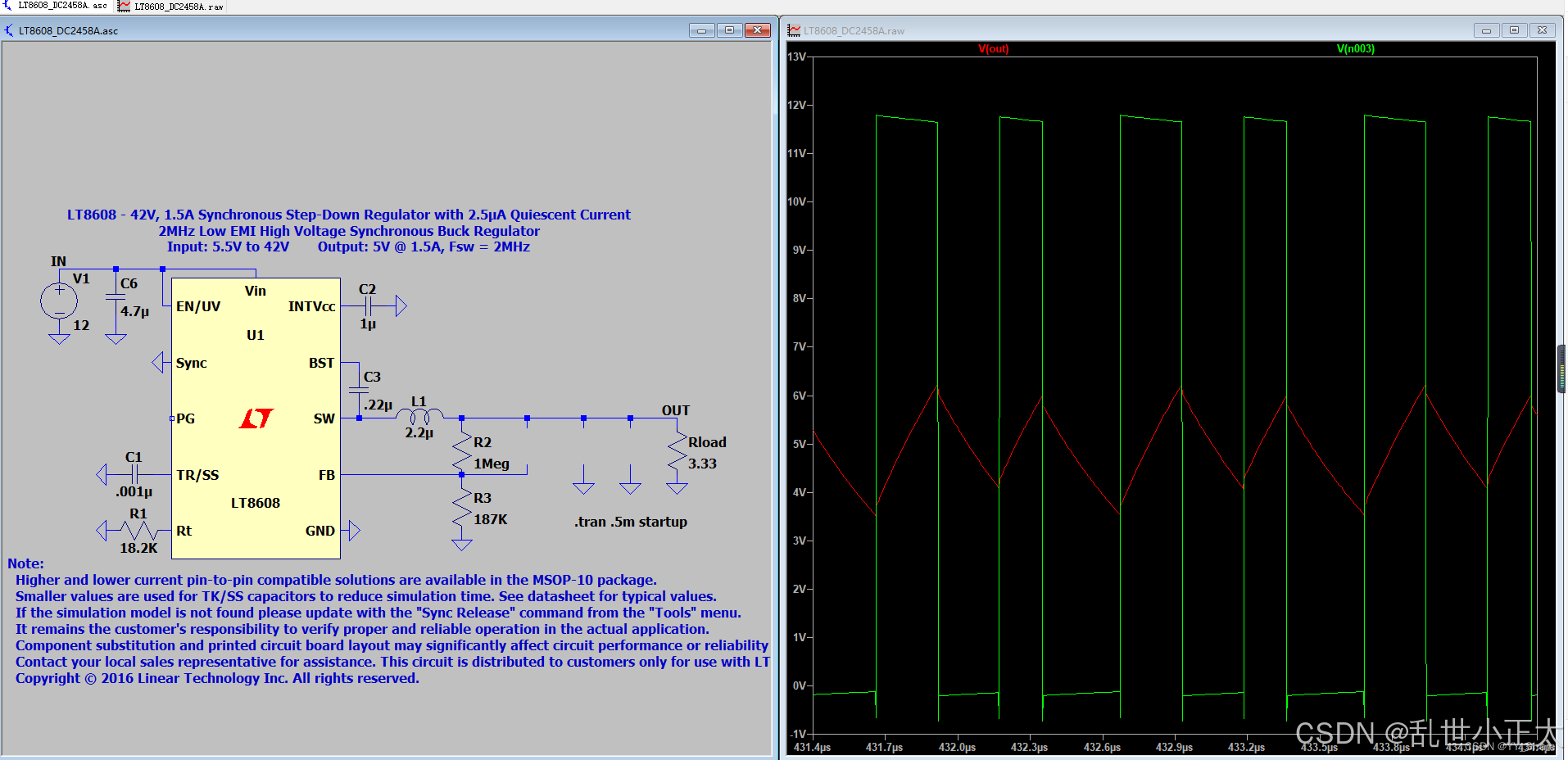1568x760 pixels.
Task: Select resistor R1 on the Rt pin
Action: (x=138, y=531)
